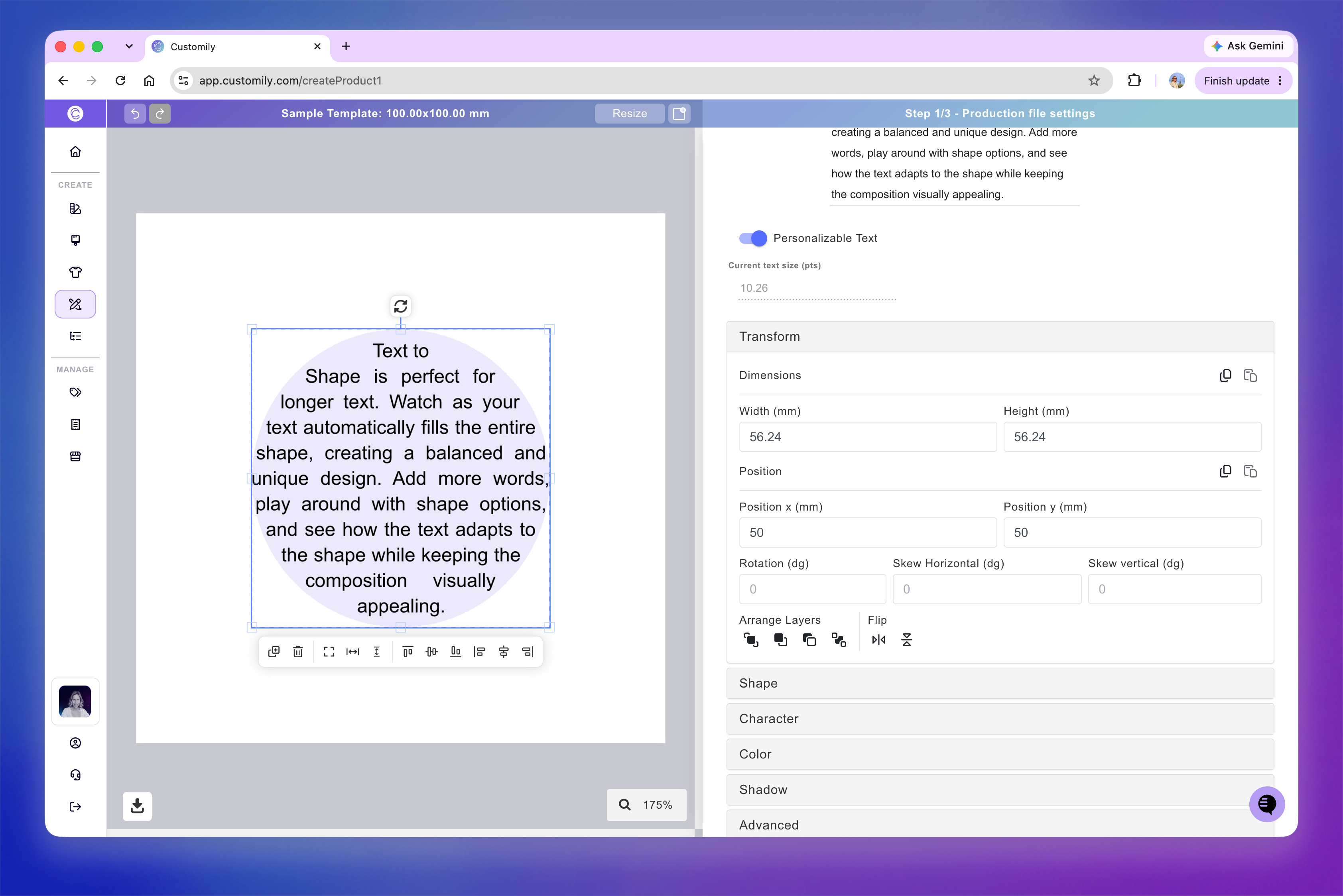Align selected element to top

(408, 651)
